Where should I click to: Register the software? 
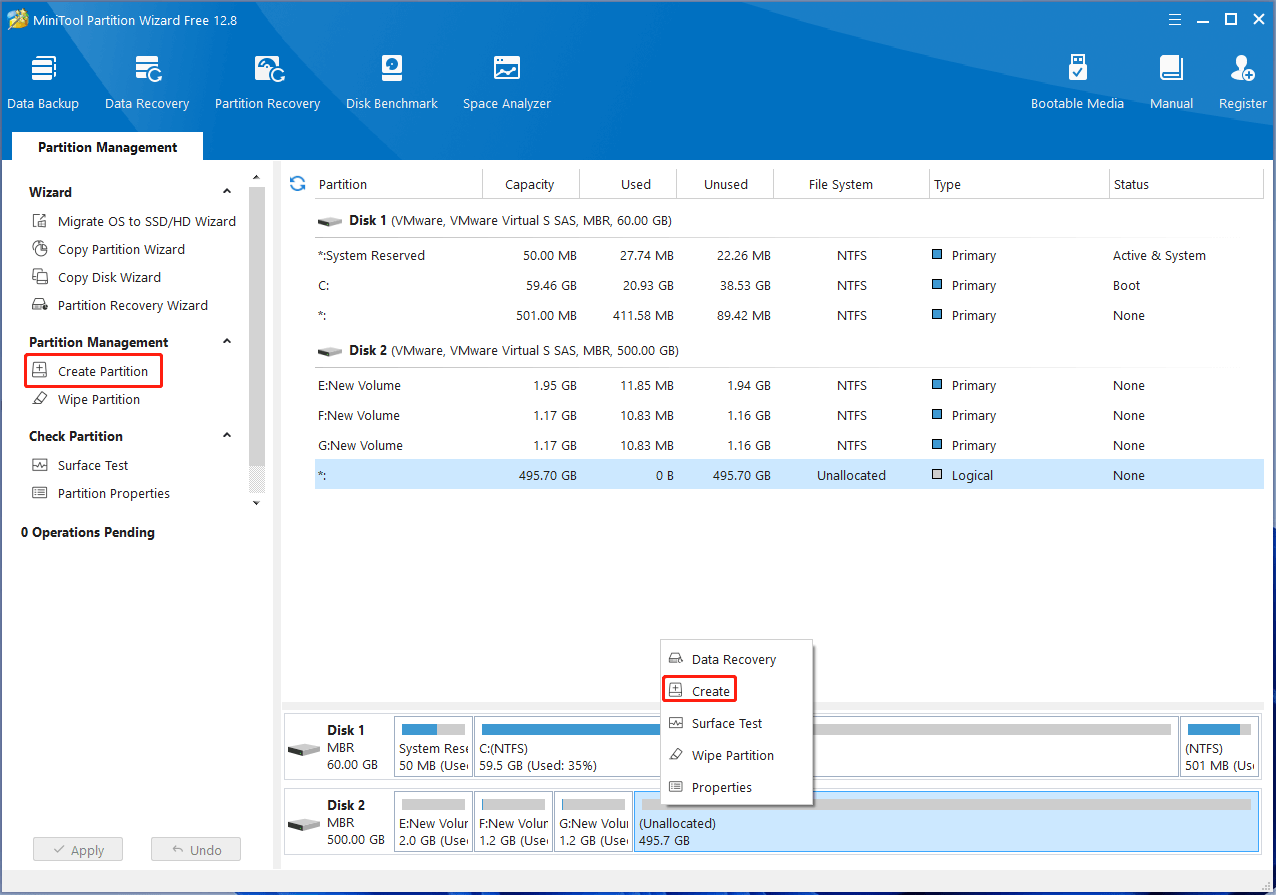click(1242, 80)
